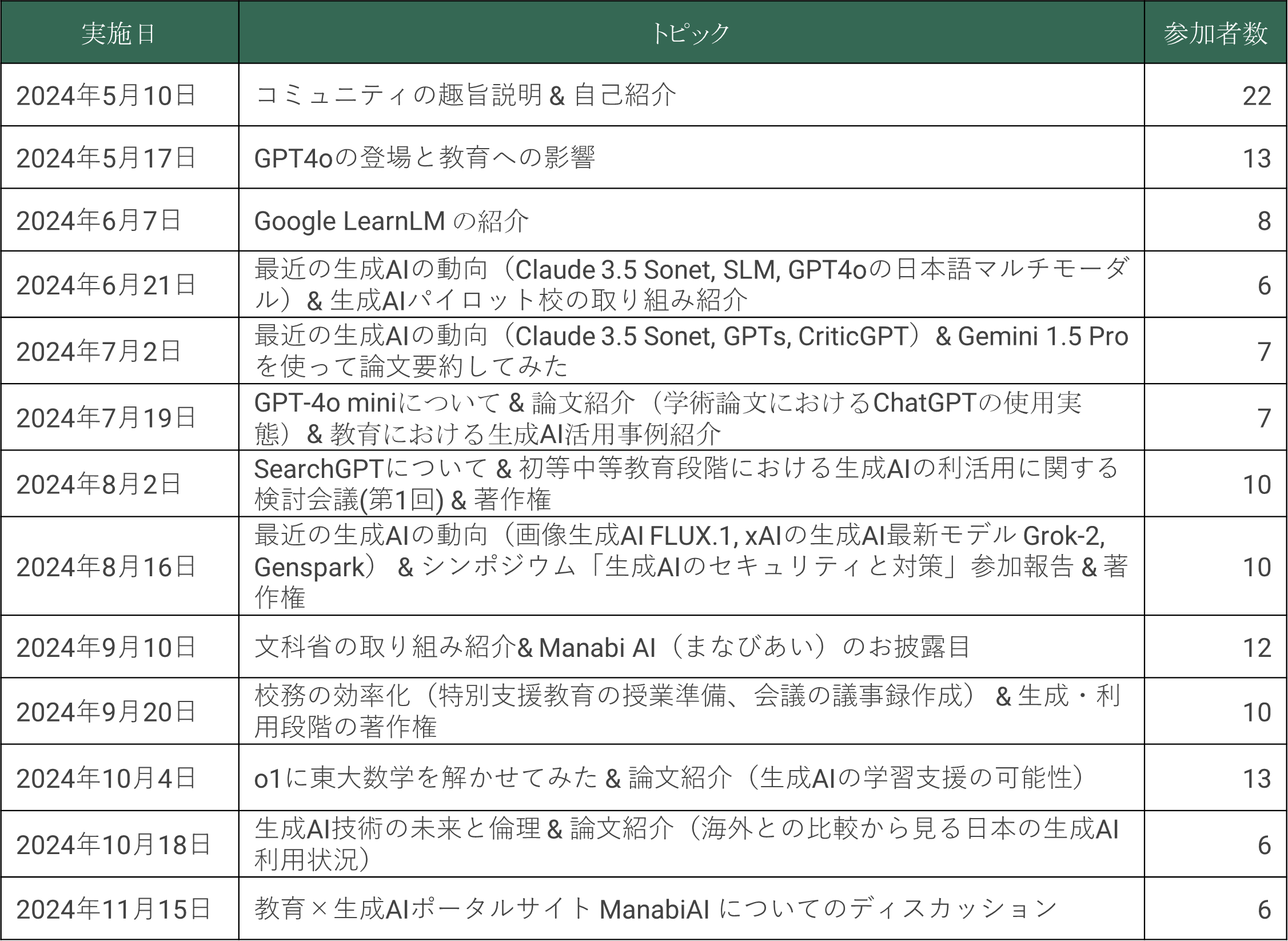This screenshot has height=941, width=1288.
Task: Click topic mentioning FLUX.1 and Grok-2
Action: pyautogui.click(x=692, y=567)
